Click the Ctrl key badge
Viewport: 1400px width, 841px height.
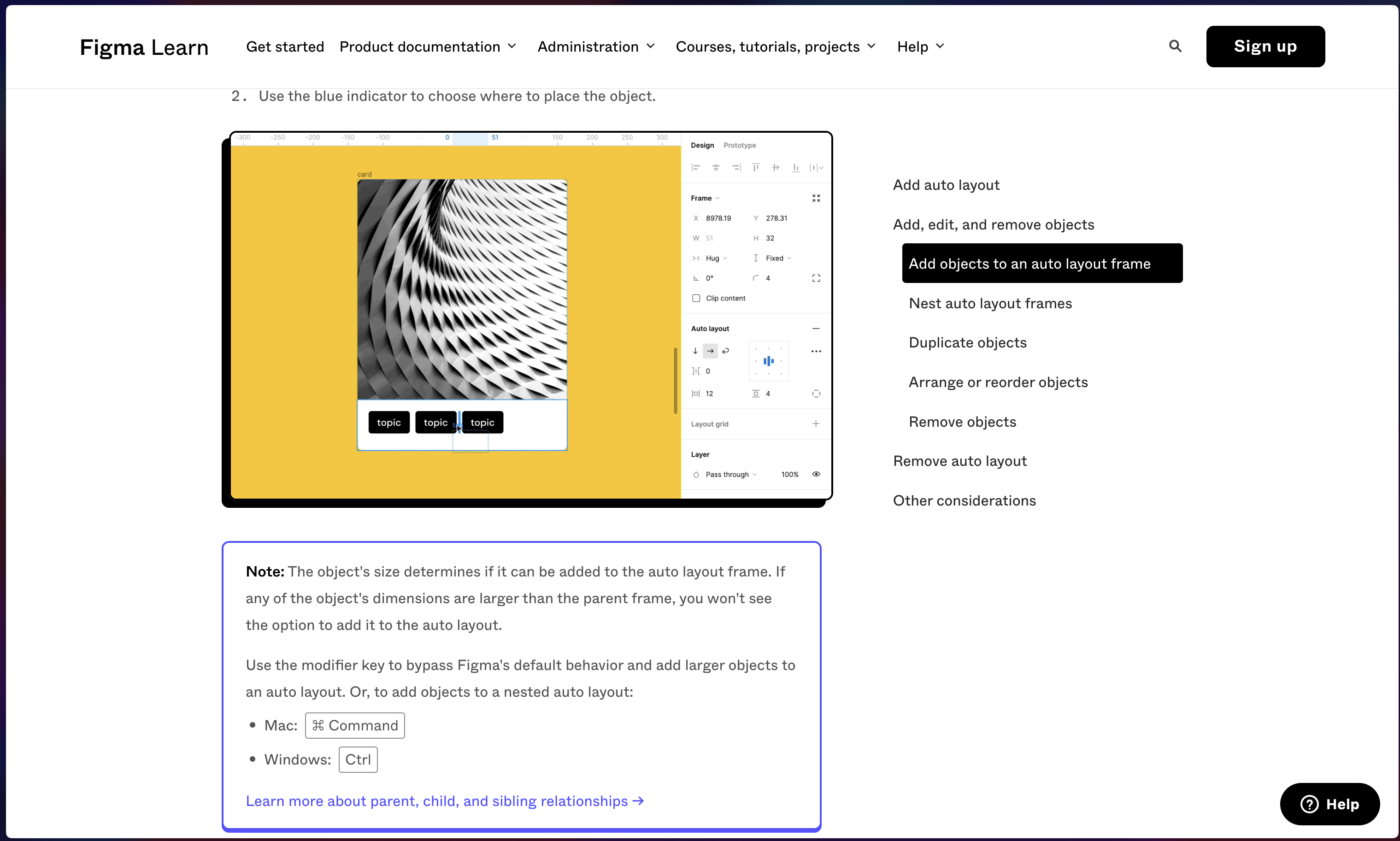[x=358, y=759]
